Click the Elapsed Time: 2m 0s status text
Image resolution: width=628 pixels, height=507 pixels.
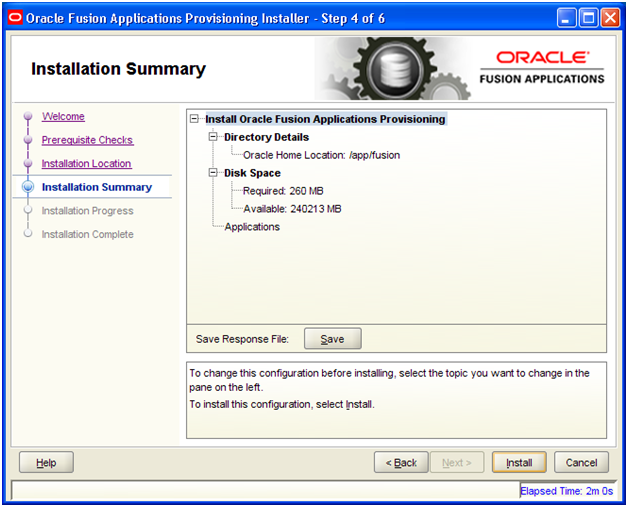click(x=567, y=491)
